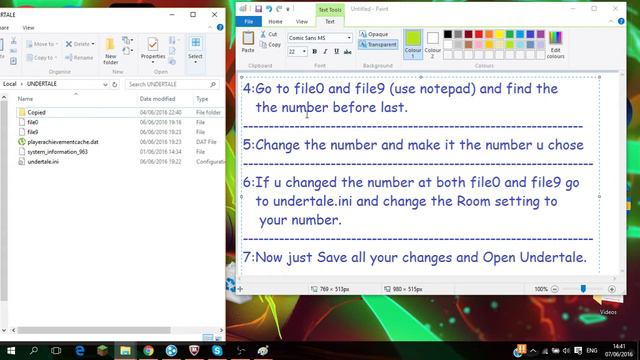640x360 pixels.
Task: Open the font size 22 dropdown
Action: (x=304, y=51)
